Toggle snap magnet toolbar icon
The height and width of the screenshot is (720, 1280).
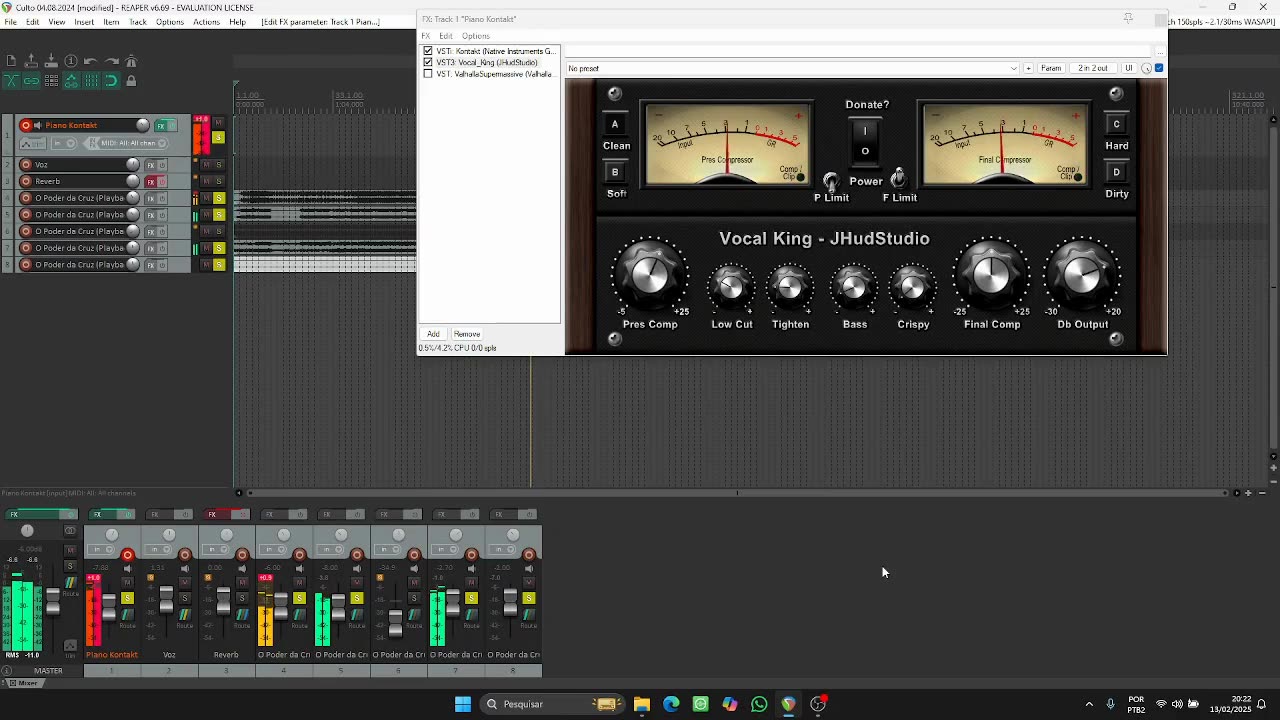tap(112, 80)
